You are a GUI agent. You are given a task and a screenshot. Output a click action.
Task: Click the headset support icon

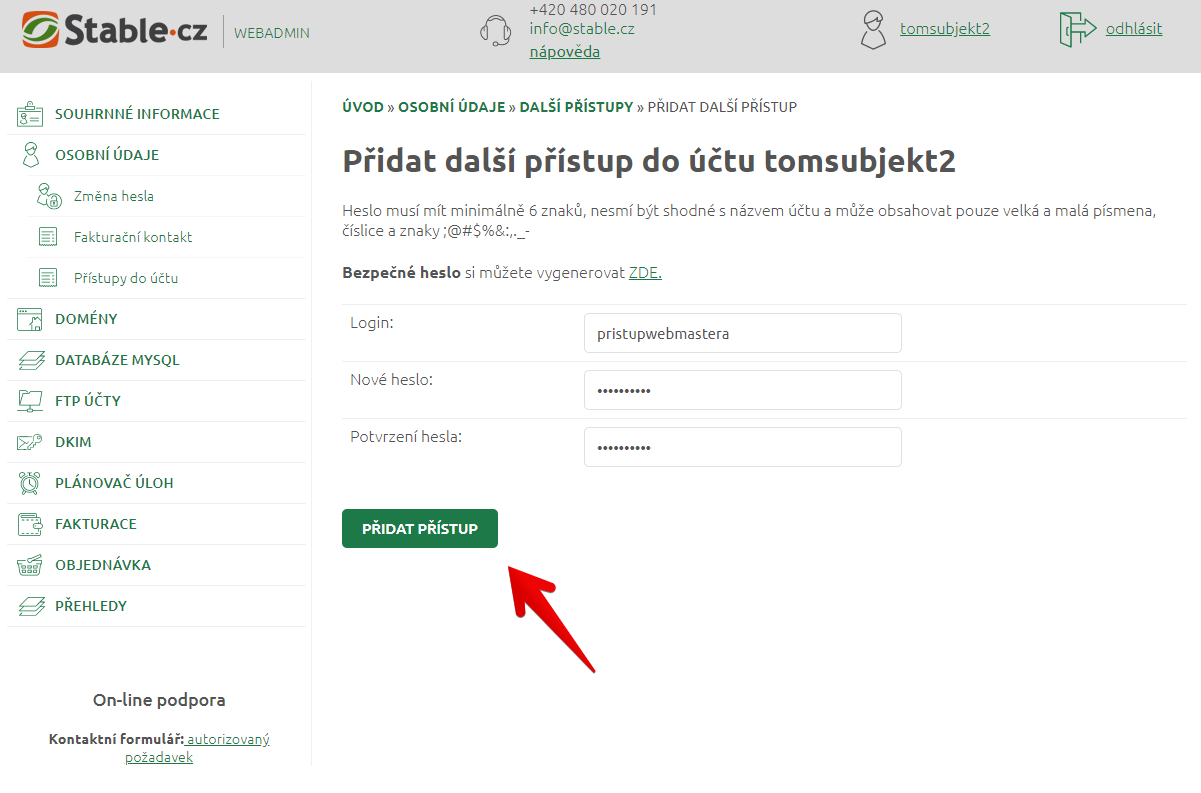pos(496,30)
